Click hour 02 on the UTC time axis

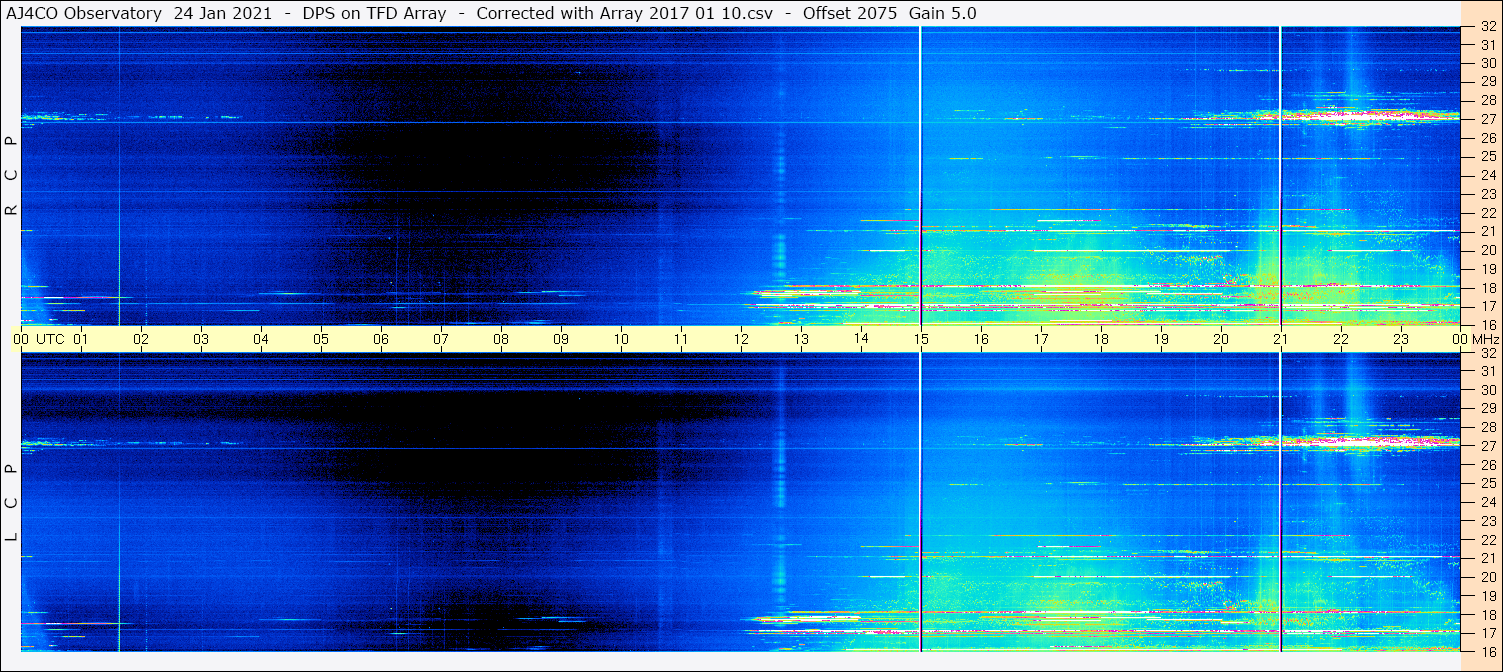pyautogui.click(x=141, y=339)
